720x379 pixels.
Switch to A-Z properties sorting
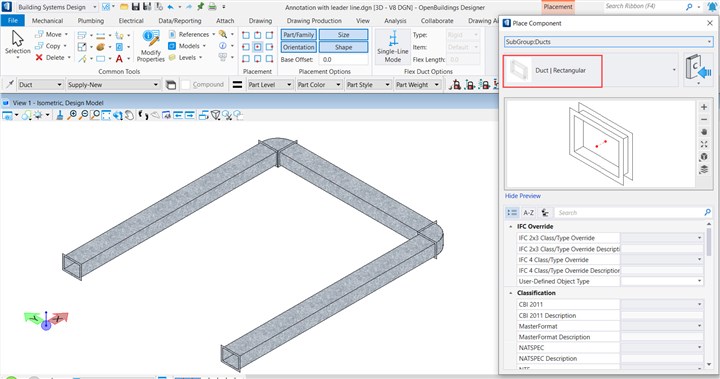(x=529, y=212)
